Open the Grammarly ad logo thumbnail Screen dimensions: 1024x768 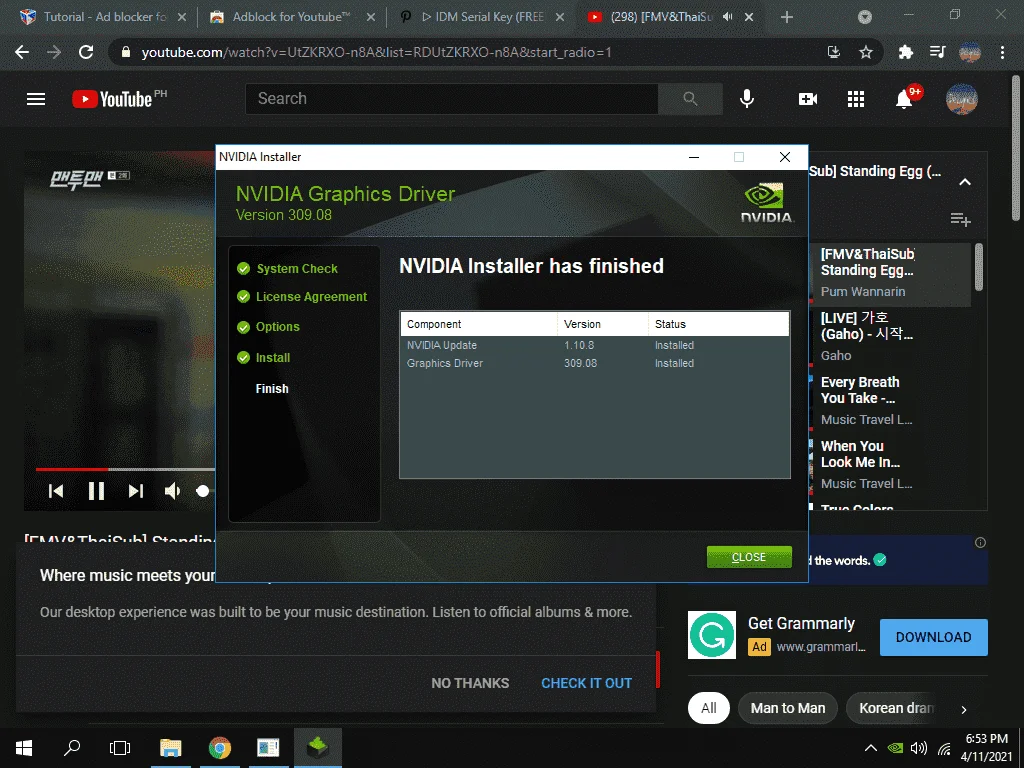pyautogui.click(x=712, y=635)
